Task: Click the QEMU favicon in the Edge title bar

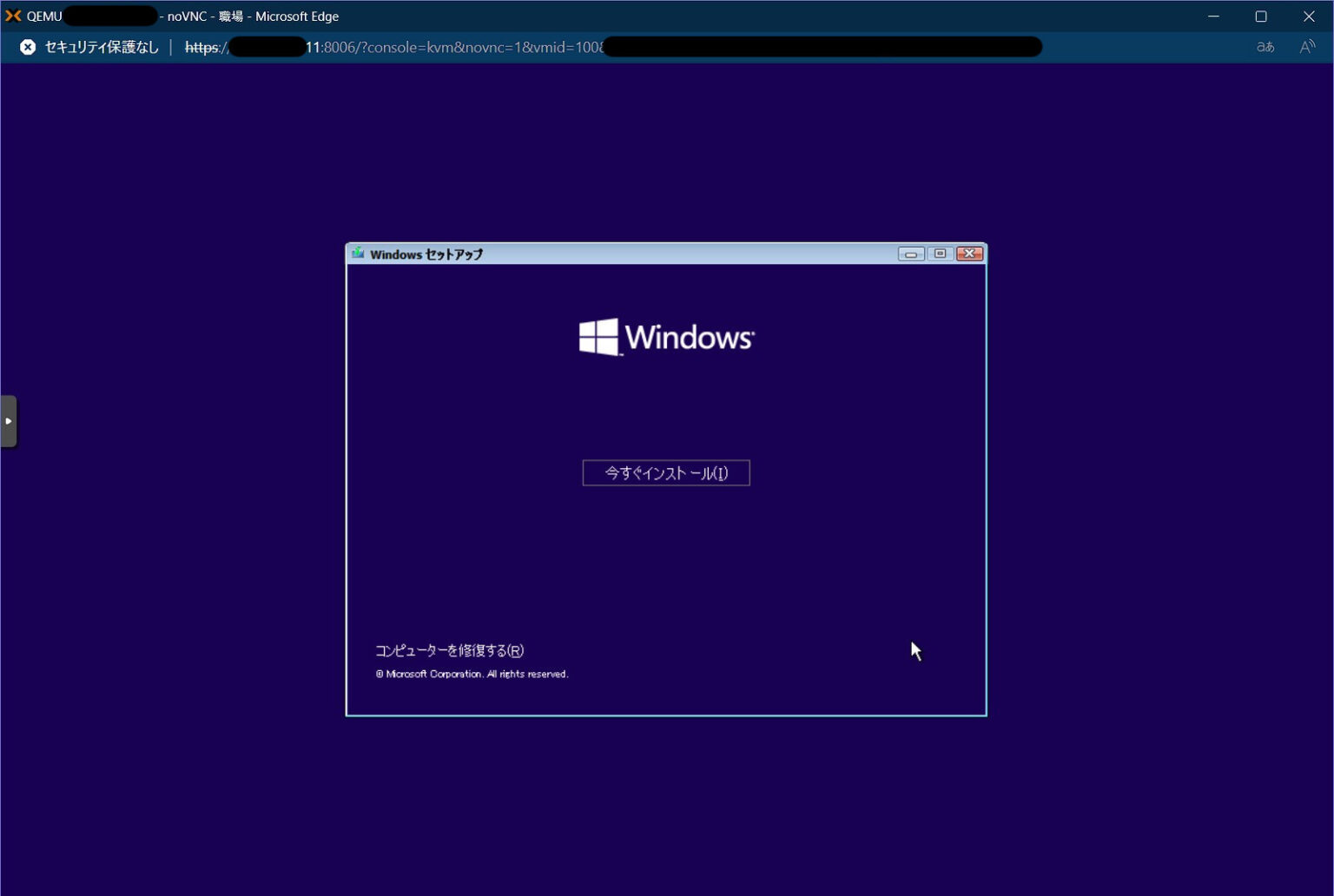Action: click(13, 15)
